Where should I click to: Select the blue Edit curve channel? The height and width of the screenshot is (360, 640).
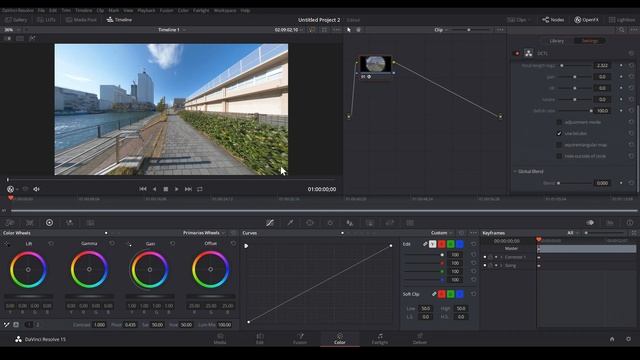coord(460,244)
